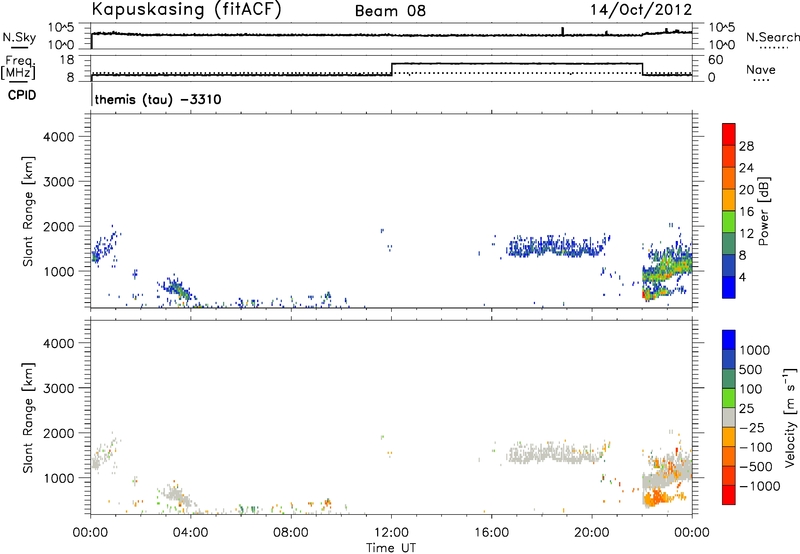Click the dotted line sample under Nave legend
800x554 pixels.
[x=761, y=81]
